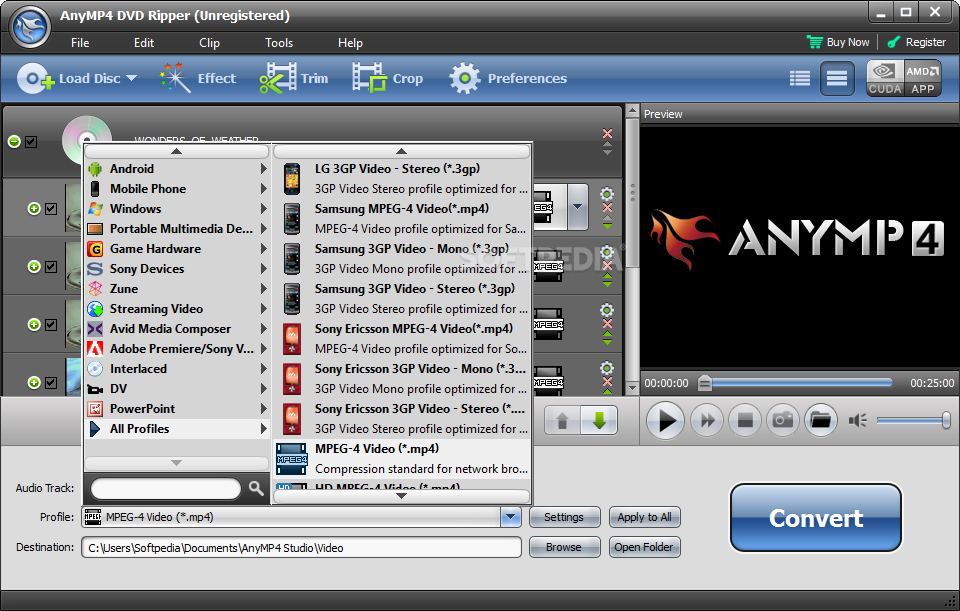Move selected item up arrow
Image resolution: width=960 pixels, height=611 pixels.
pyautogui.click(x=562, y=420)
